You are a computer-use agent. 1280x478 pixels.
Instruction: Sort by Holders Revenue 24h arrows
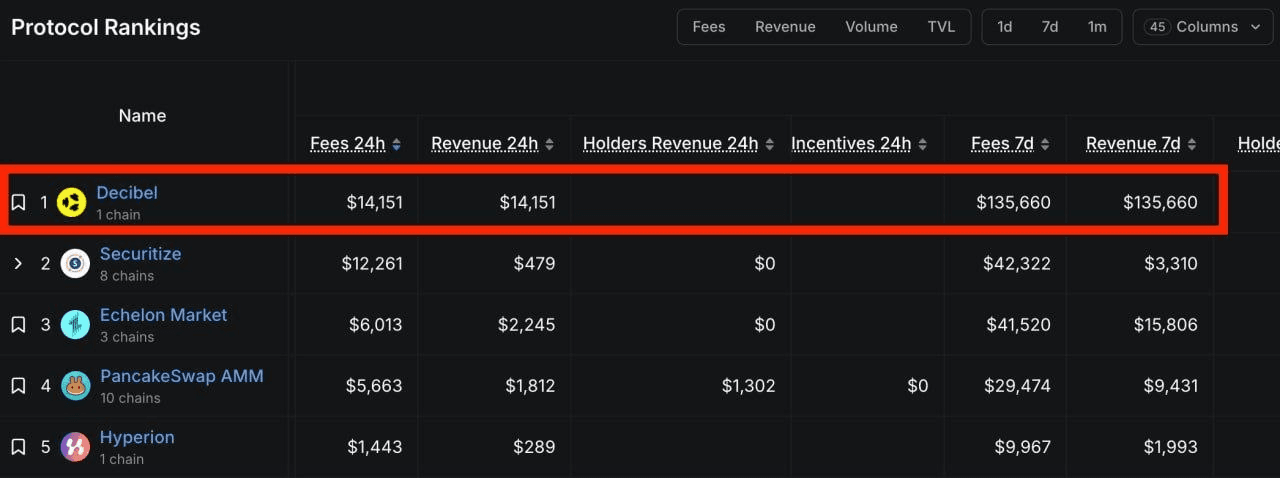pos(769,144)
